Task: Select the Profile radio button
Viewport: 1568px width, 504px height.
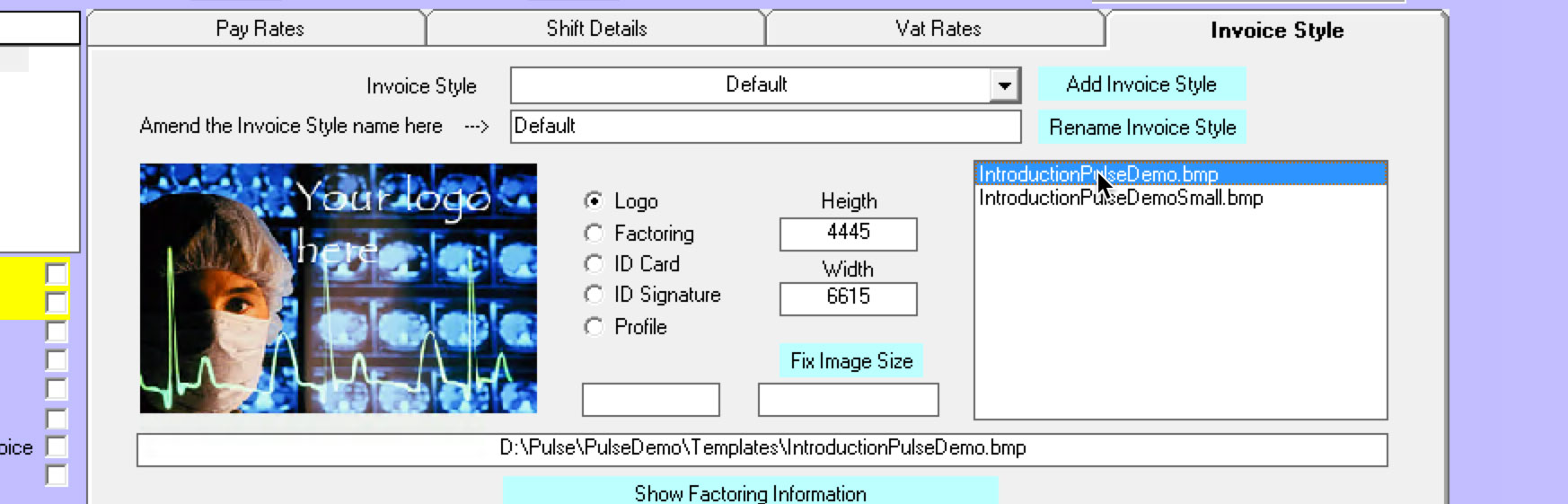Action: [x=594, y=327]
